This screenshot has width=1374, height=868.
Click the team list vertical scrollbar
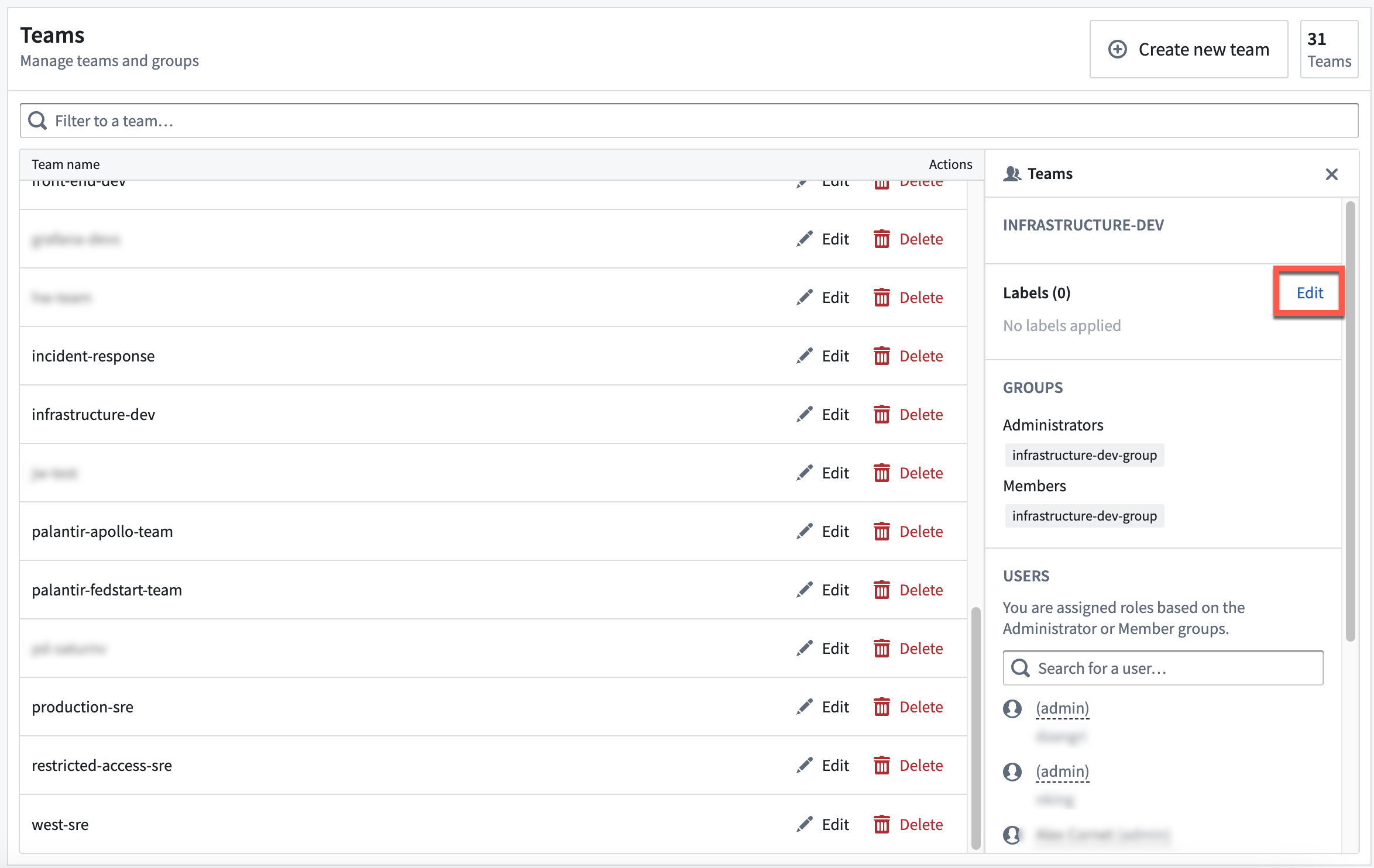click(975, 728)
